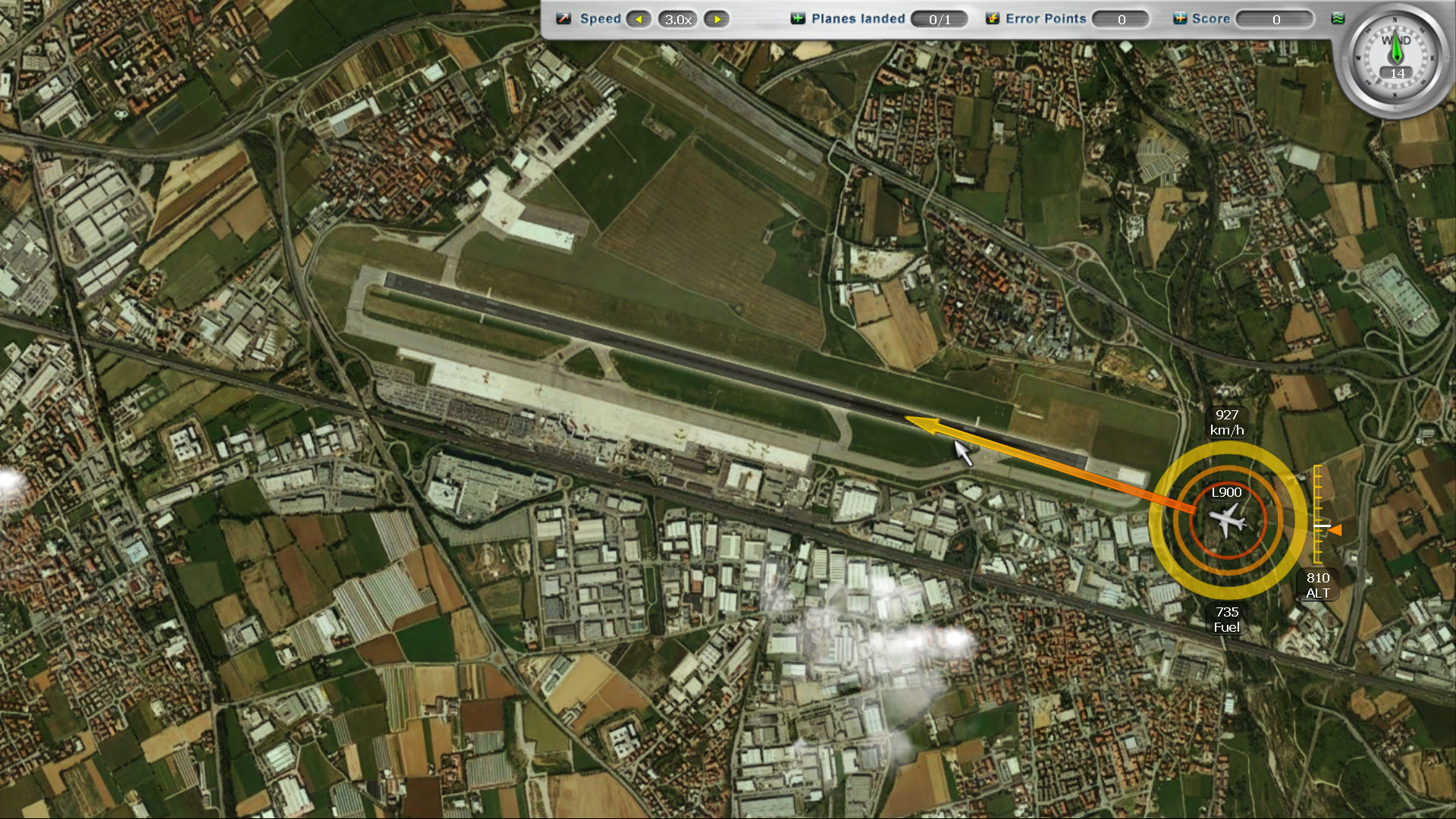Click the Planes landed green plane icon
This screenshot has width=1456, height=819.
pos(798,18)
